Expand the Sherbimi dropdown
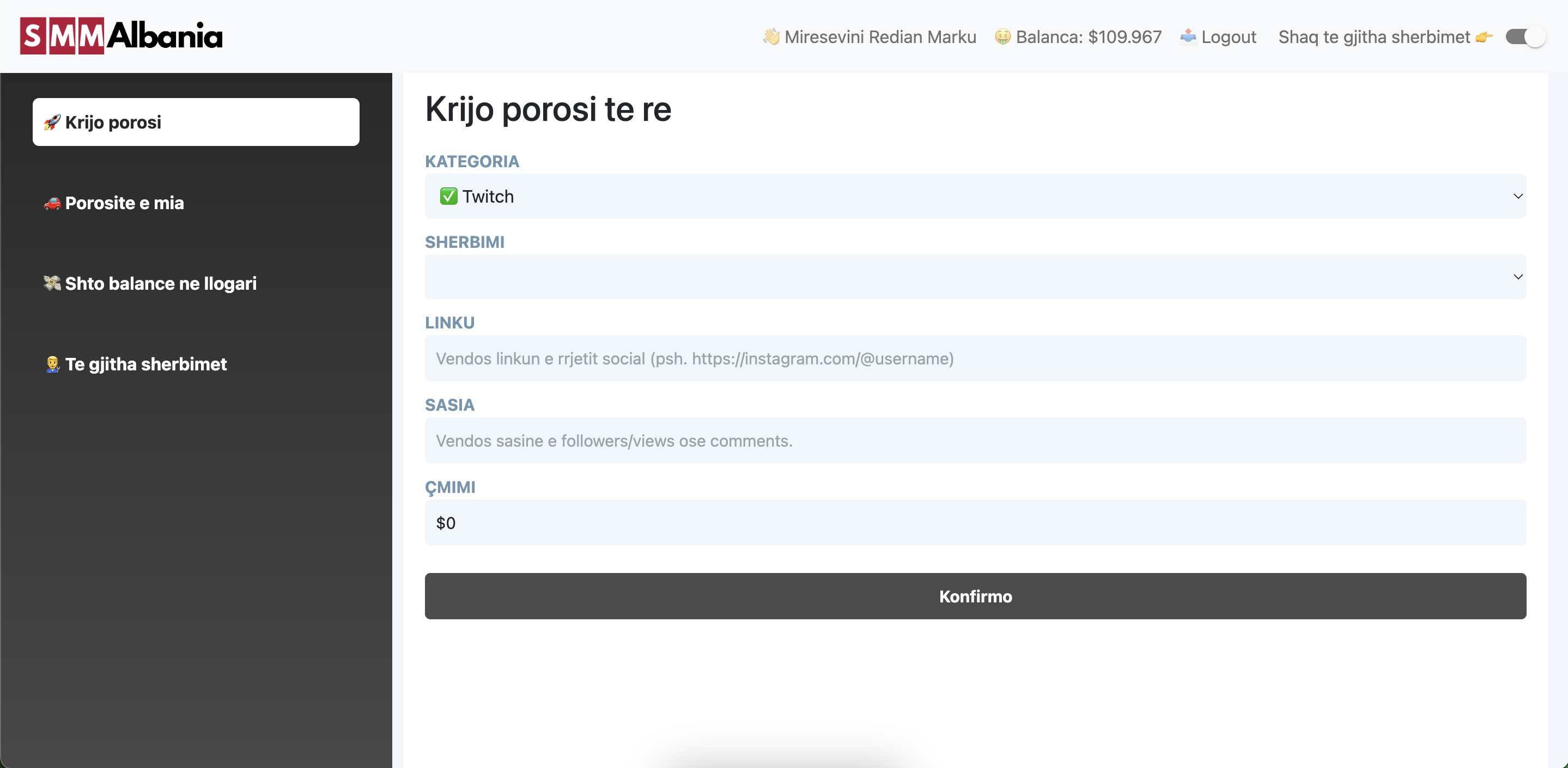The image size is (1568, 768). 974,277
